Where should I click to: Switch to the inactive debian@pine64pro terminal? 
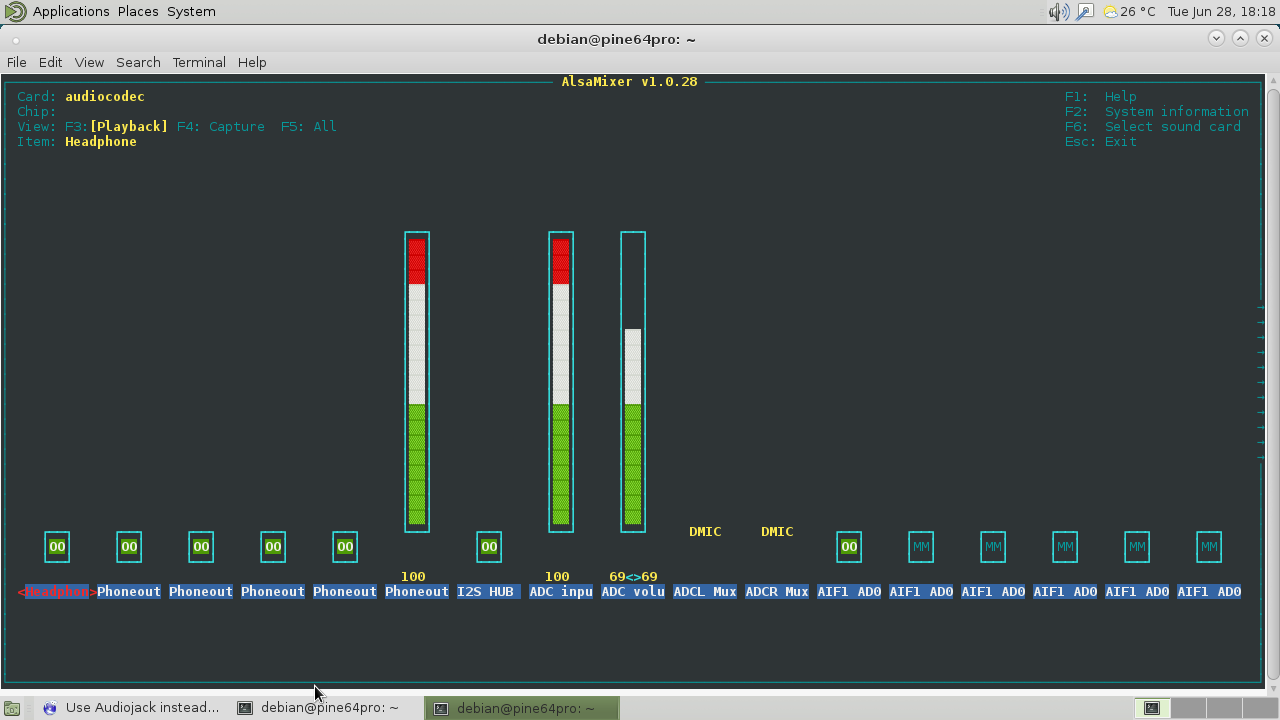[x=319, y=708]
